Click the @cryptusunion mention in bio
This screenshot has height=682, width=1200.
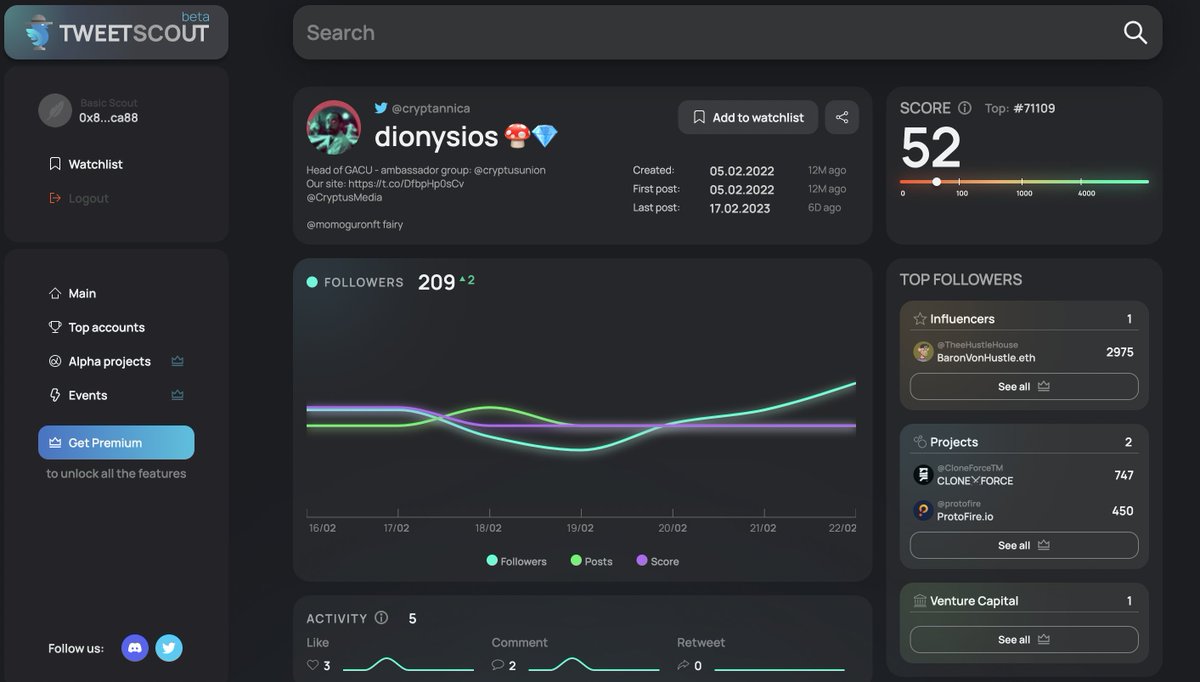509,170
